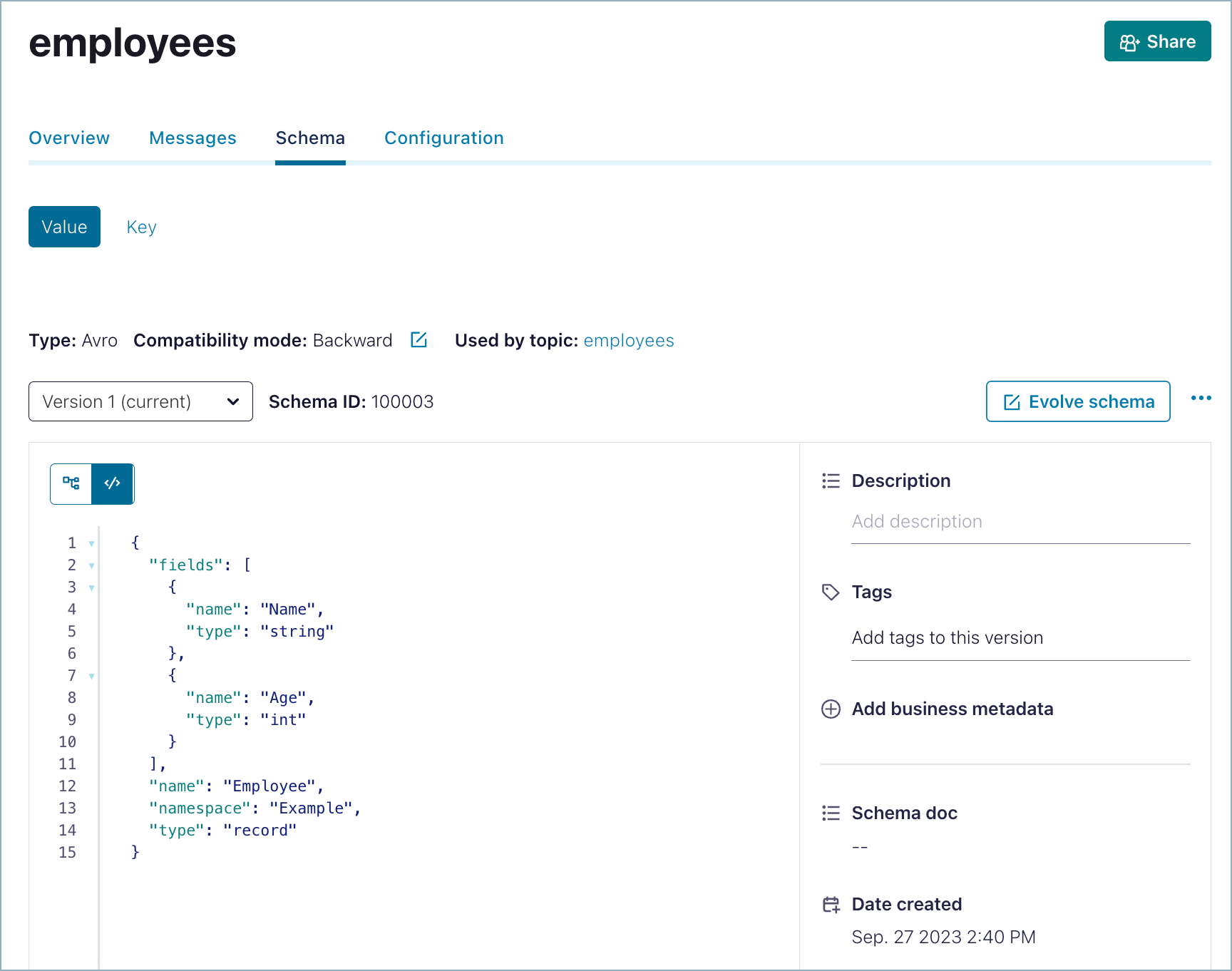Edit the Backward compatibility mode
Viewport: 1232px width, 971px height.
tap(419, 341)
